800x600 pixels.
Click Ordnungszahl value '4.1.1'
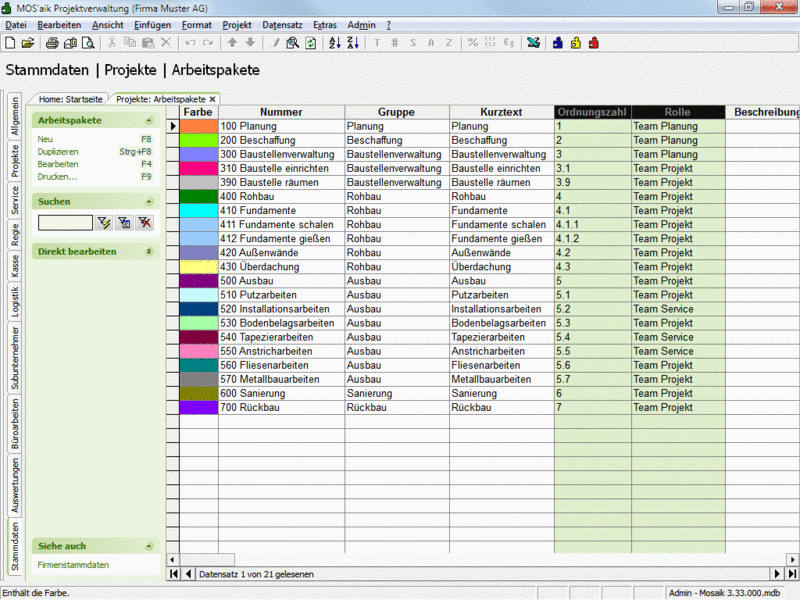pyautogui.click(x=592, y=224)
